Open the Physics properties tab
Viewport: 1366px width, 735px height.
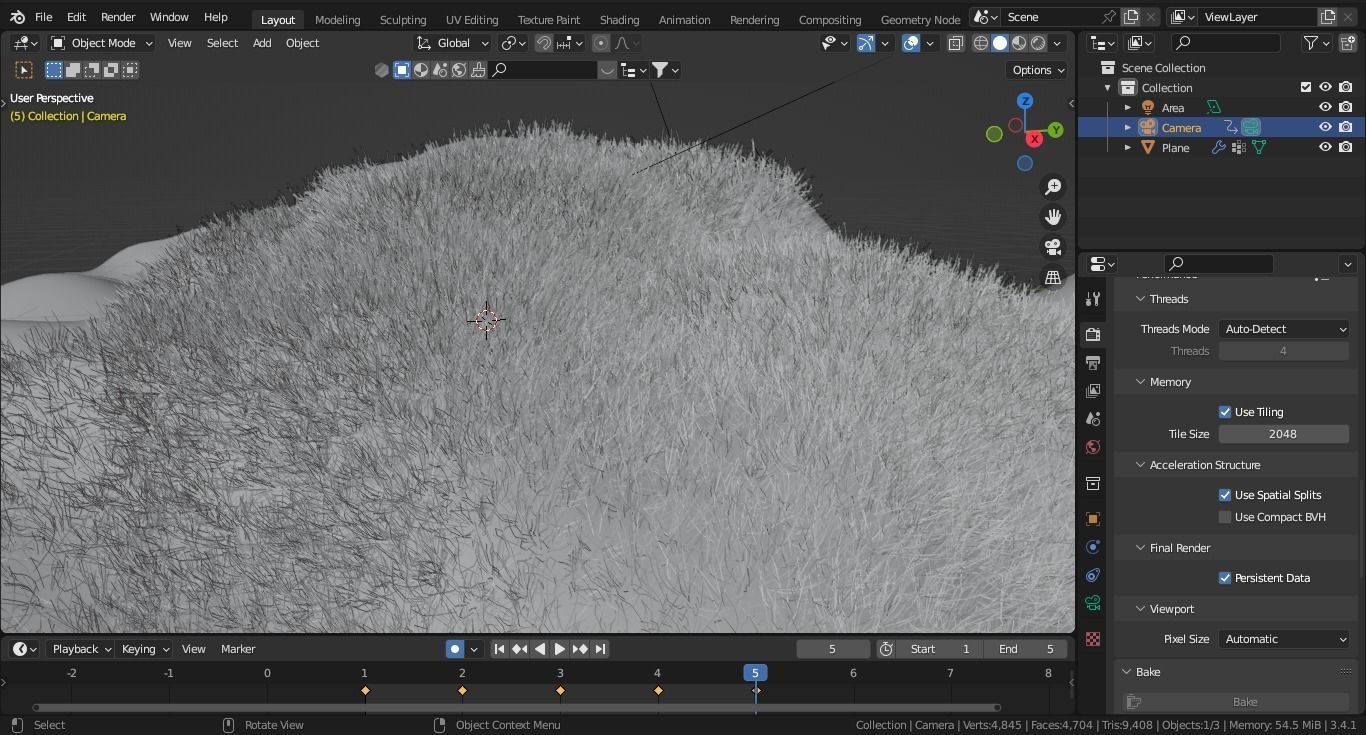pos(1092,575)
